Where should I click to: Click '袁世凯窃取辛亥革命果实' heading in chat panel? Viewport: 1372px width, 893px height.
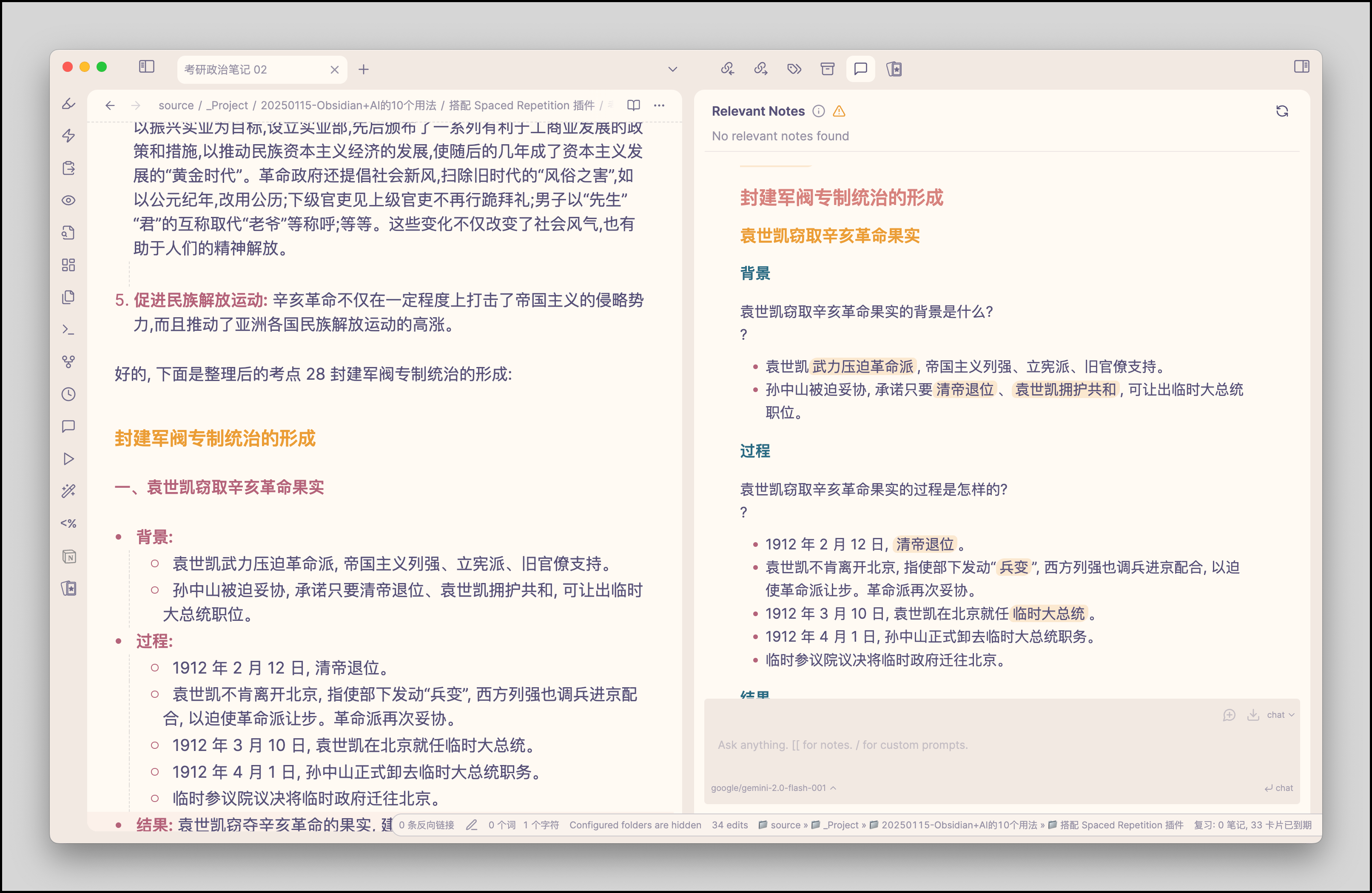830,236
